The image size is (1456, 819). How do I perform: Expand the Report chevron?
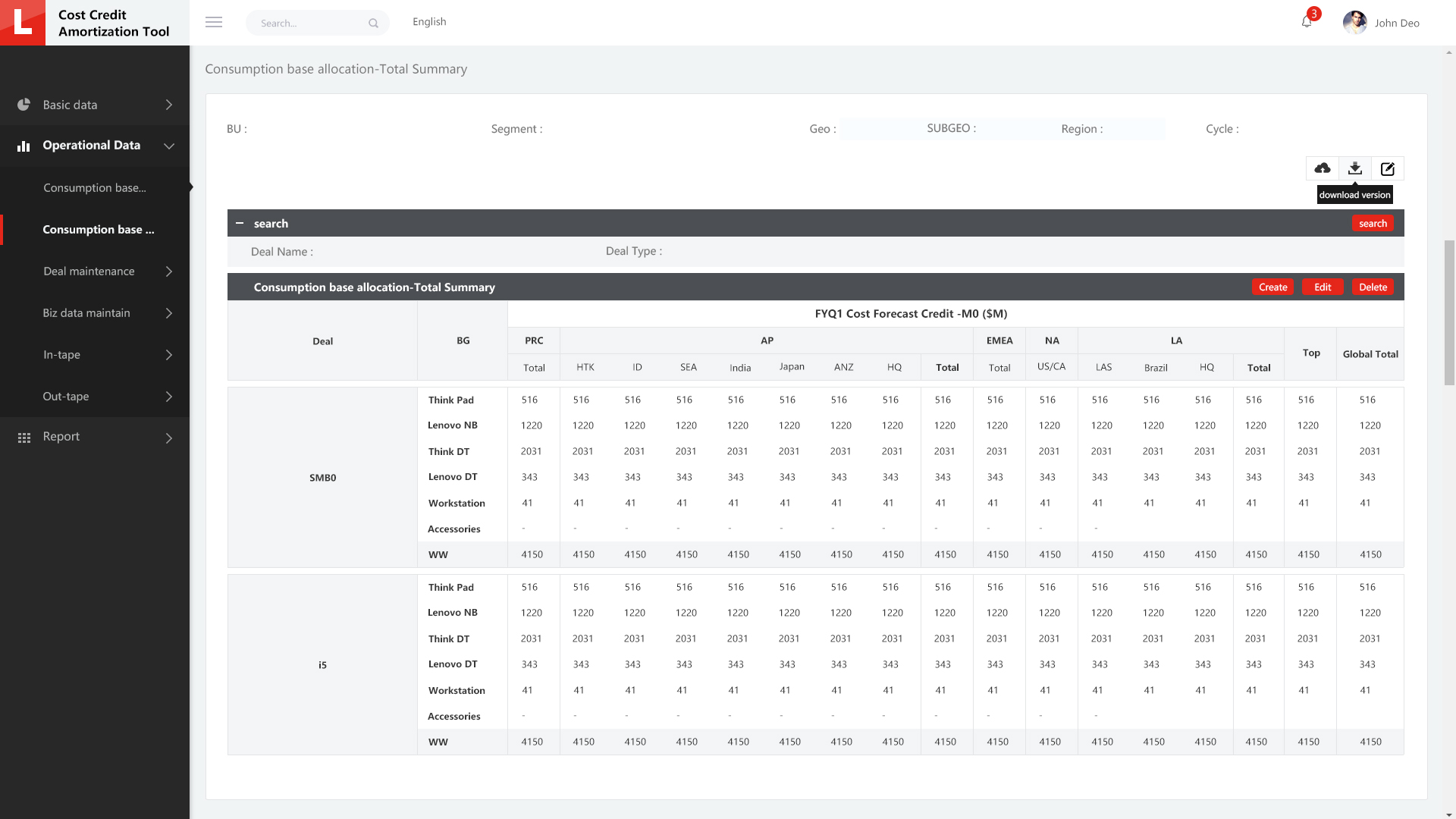click(169, 438)
